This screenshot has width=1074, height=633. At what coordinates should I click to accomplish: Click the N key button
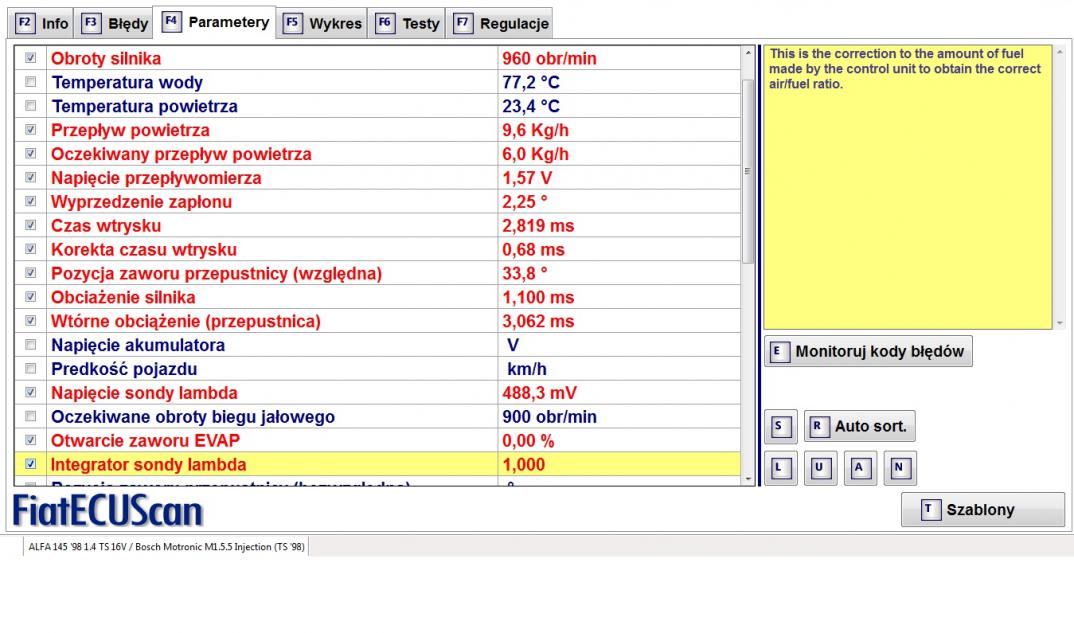point(899,469)
